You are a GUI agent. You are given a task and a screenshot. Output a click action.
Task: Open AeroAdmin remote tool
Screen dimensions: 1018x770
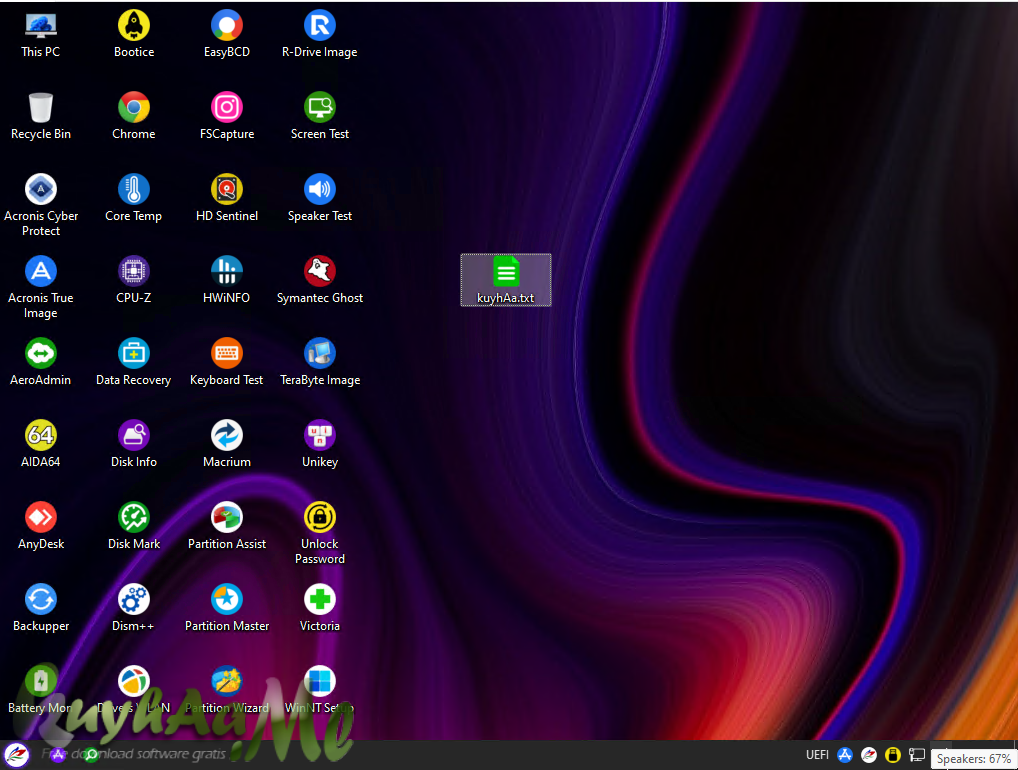[40, 362]
